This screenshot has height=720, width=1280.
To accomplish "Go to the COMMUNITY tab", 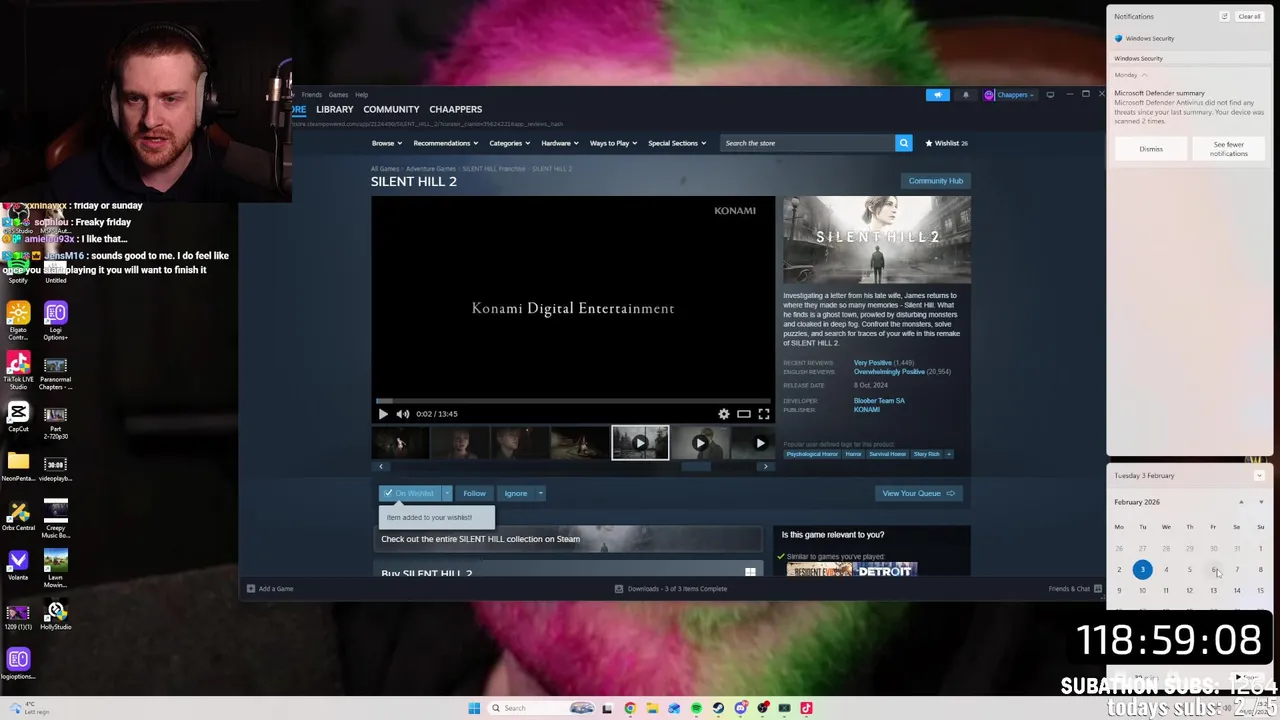I will click(391, 109).
